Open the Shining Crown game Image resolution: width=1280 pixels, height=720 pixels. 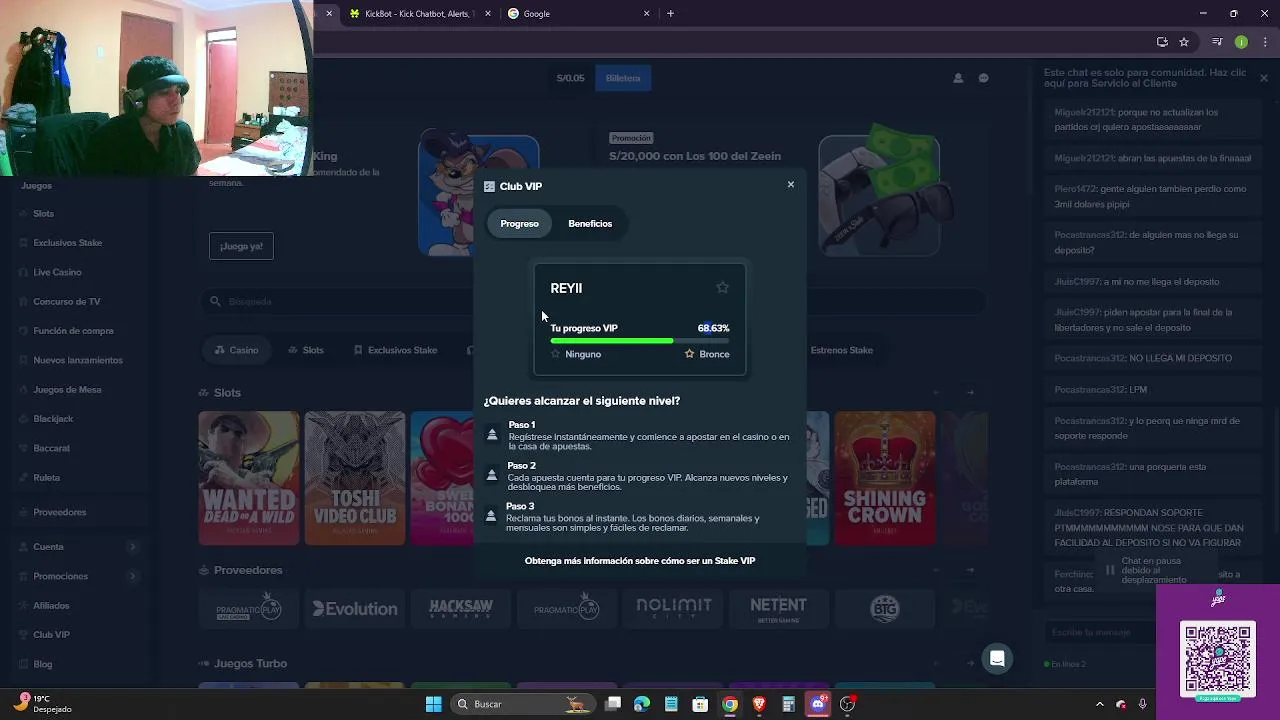tap(885, 478)
